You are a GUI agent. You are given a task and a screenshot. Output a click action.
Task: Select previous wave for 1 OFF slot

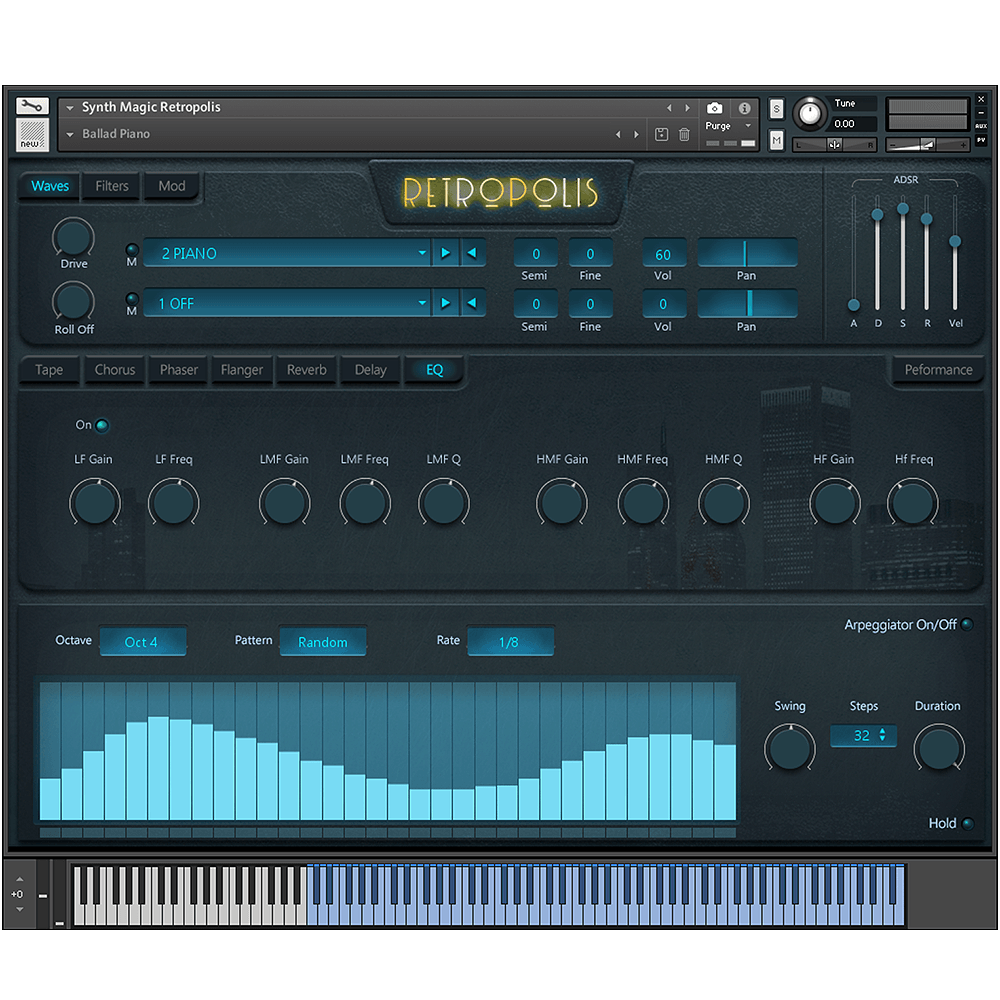point(472,303)
